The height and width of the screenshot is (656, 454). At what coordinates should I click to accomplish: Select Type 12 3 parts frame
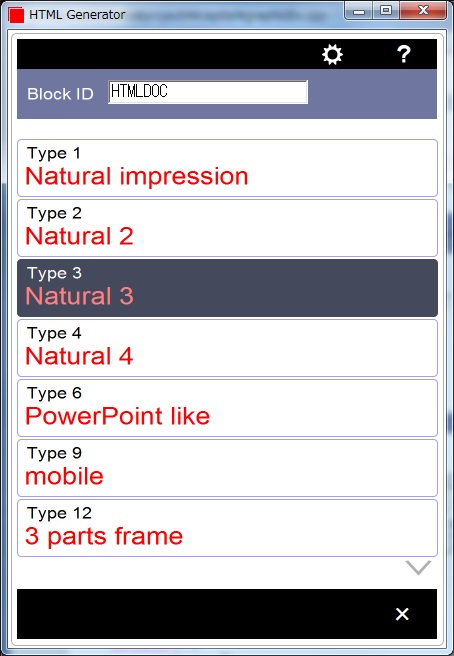pyautogui.click(x=227, y=528)
